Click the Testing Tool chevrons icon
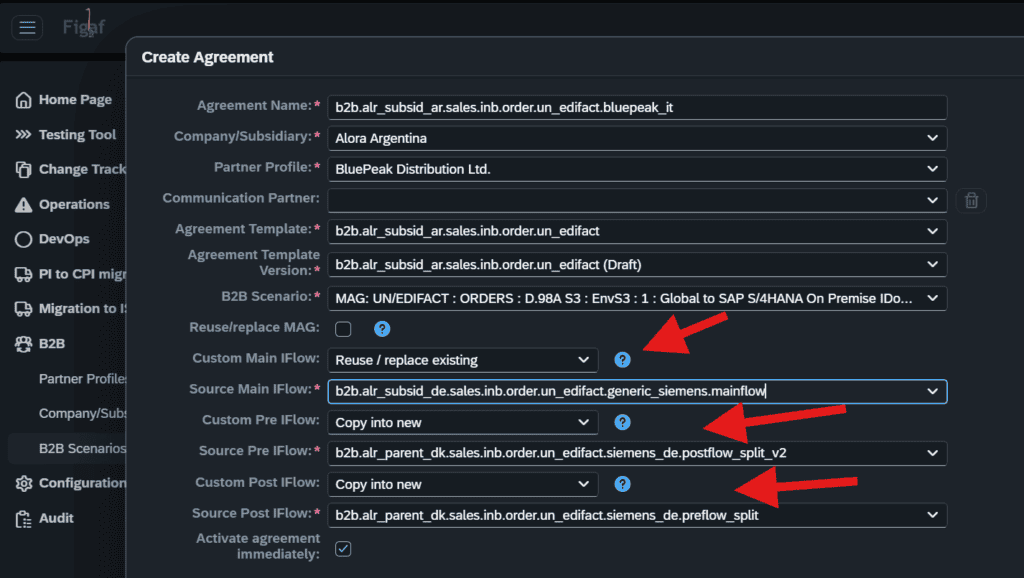 (24, 135)
